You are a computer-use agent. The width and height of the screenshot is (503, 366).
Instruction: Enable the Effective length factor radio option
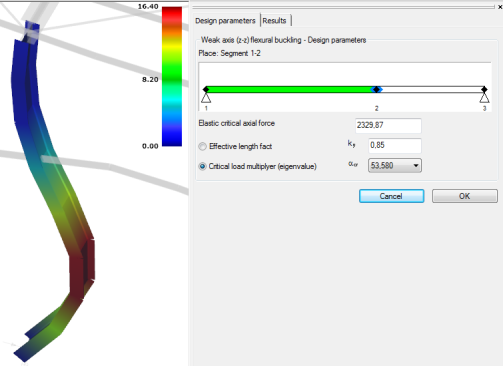click(202, 146)
